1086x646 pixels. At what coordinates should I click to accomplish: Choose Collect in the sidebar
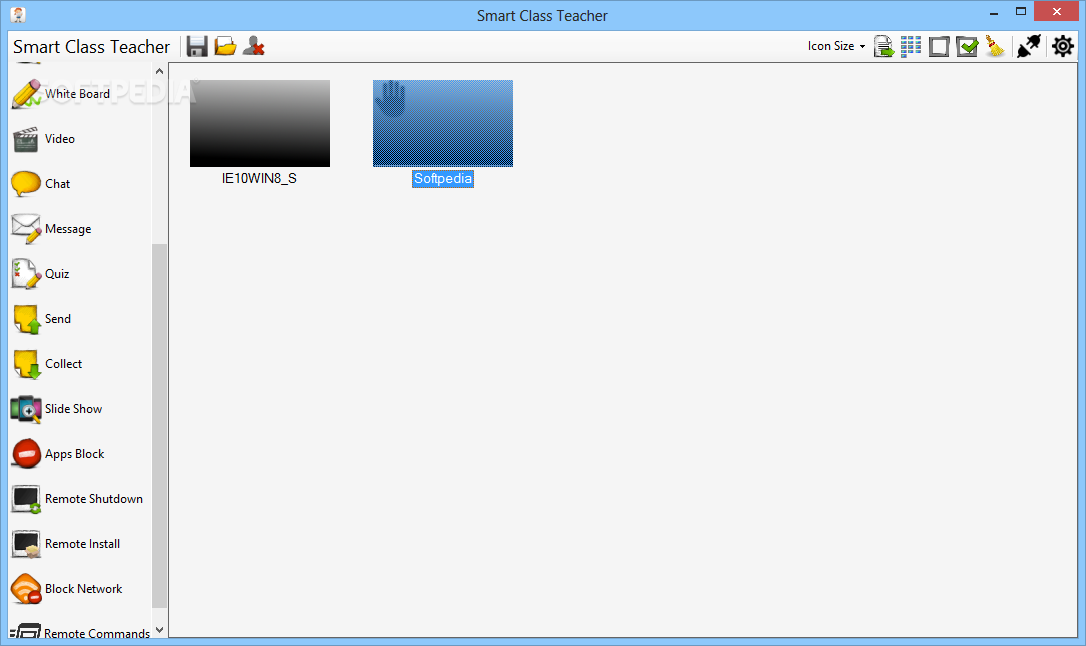click(47, 364)
